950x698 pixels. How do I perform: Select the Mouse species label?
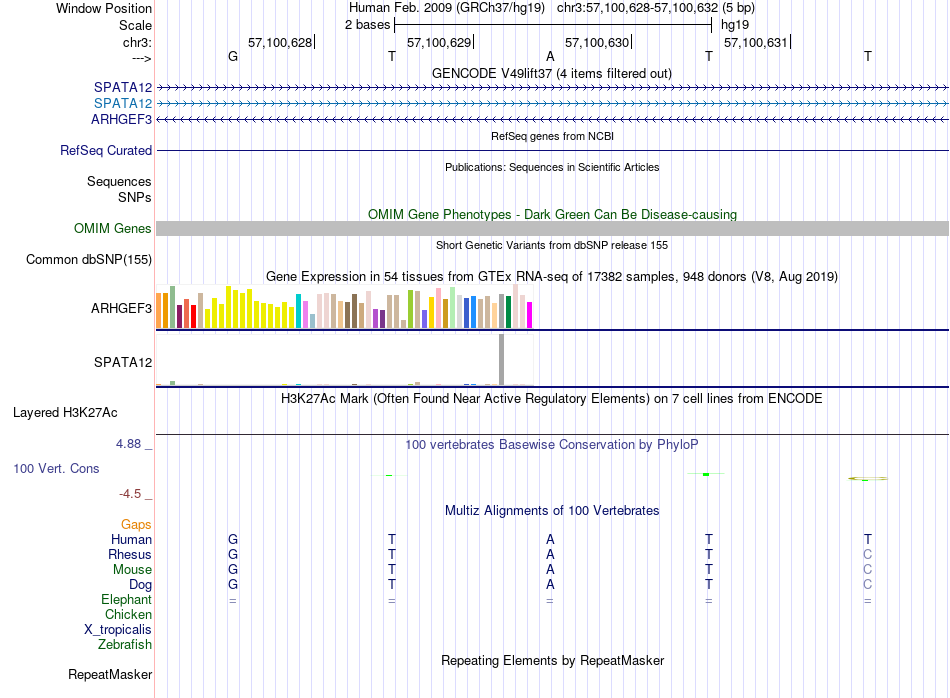132,570
